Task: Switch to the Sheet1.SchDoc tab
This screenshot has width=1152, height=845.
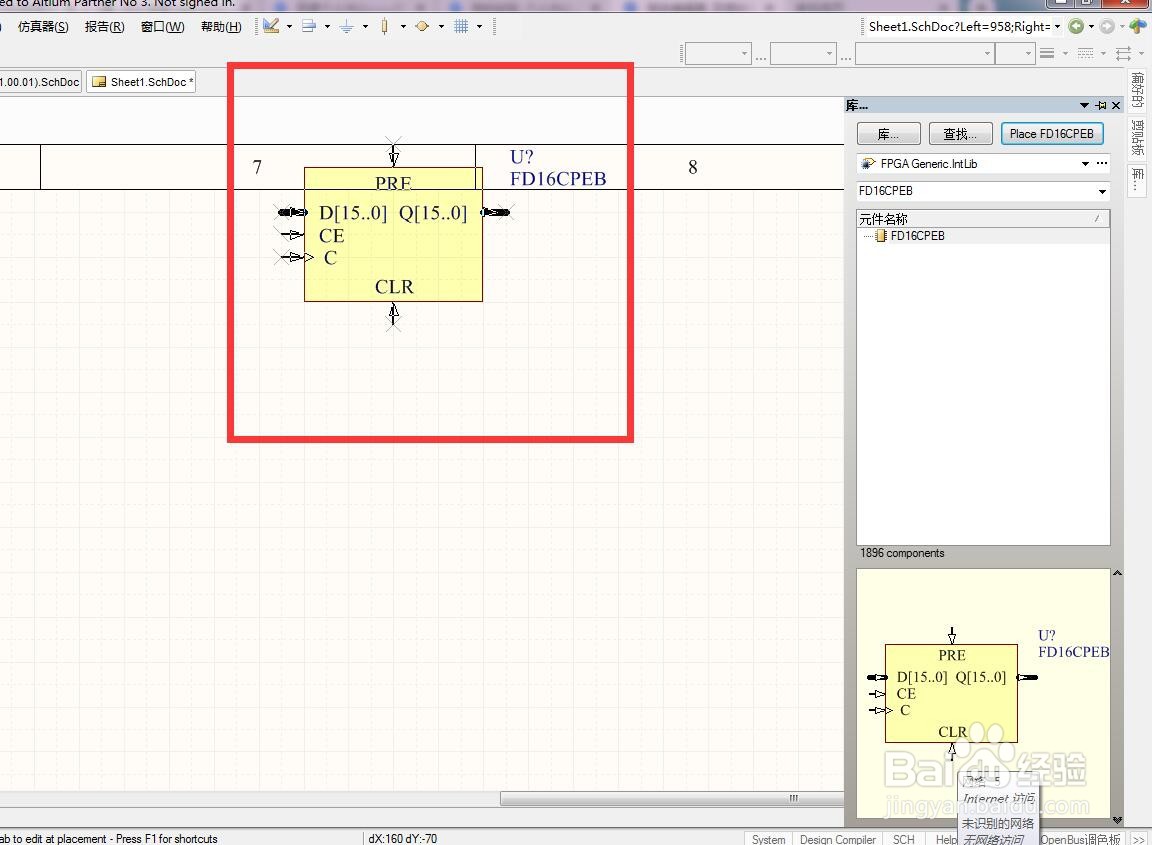Action: pyautogui.click(x=141, y=82)
